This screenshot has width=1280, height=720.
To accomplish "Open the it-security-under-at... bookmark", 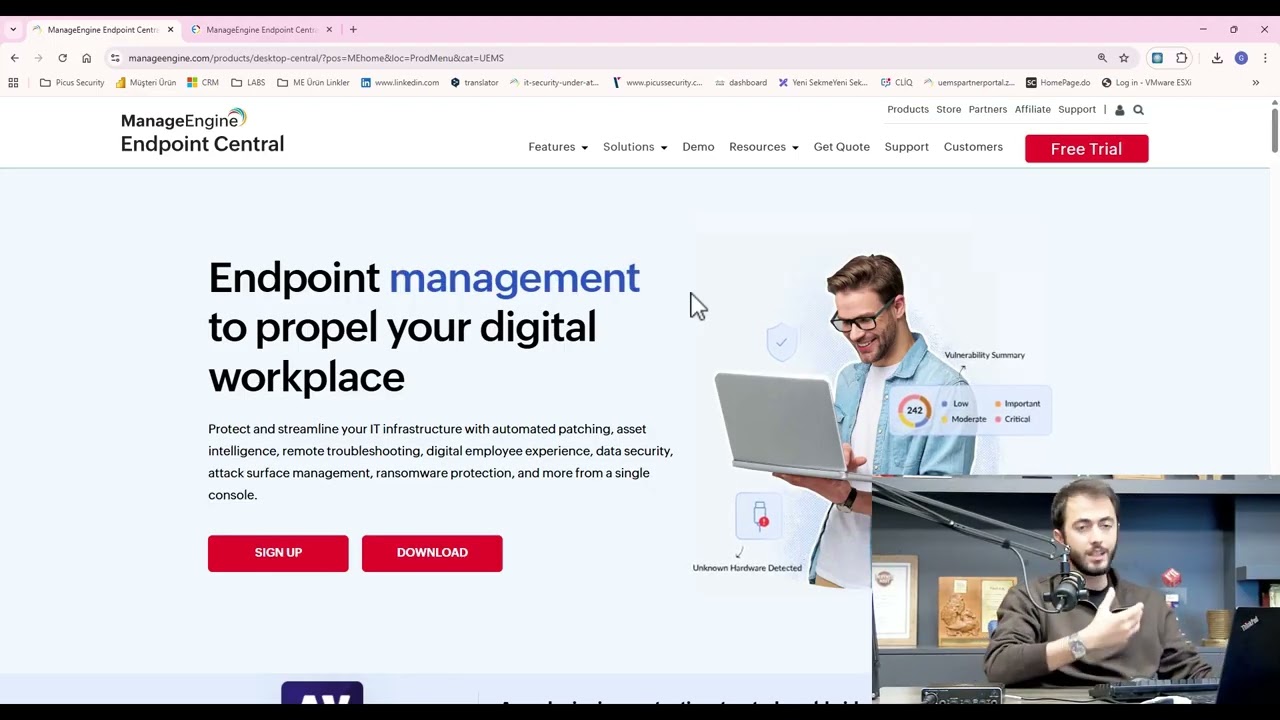I will (554, 83).
